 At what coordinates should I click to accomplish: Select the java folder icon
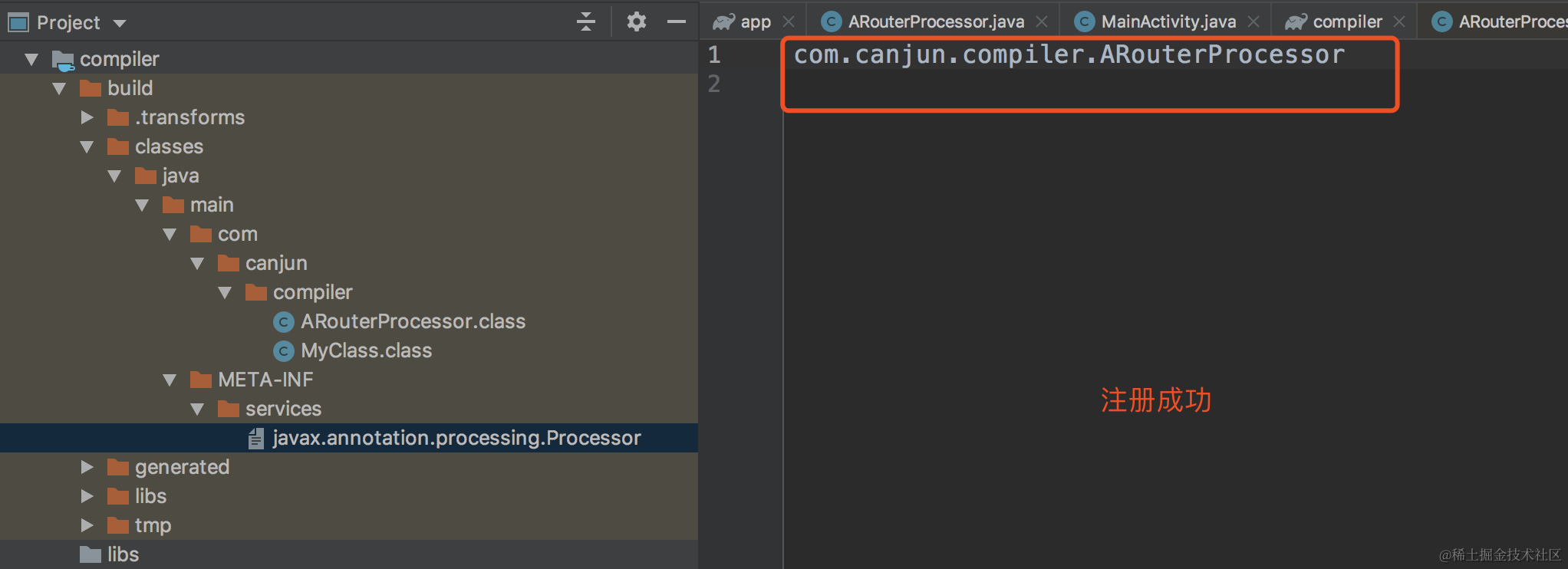click(146, 176)
